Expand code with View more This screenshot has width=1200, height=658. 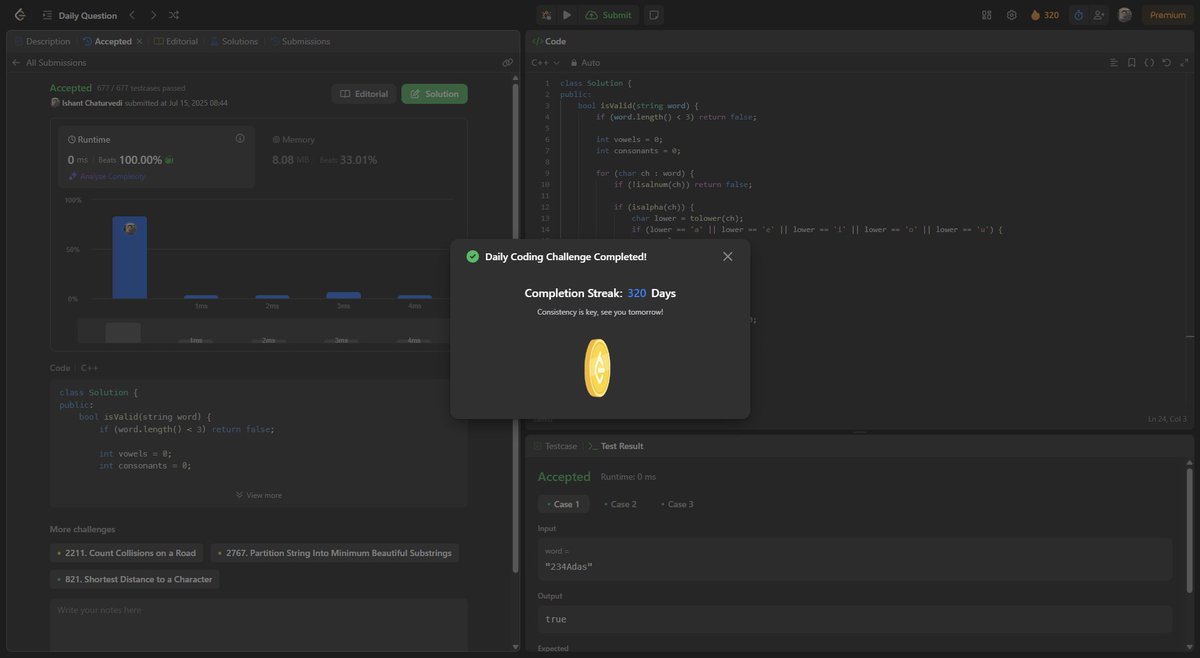[x=258, y=495]
